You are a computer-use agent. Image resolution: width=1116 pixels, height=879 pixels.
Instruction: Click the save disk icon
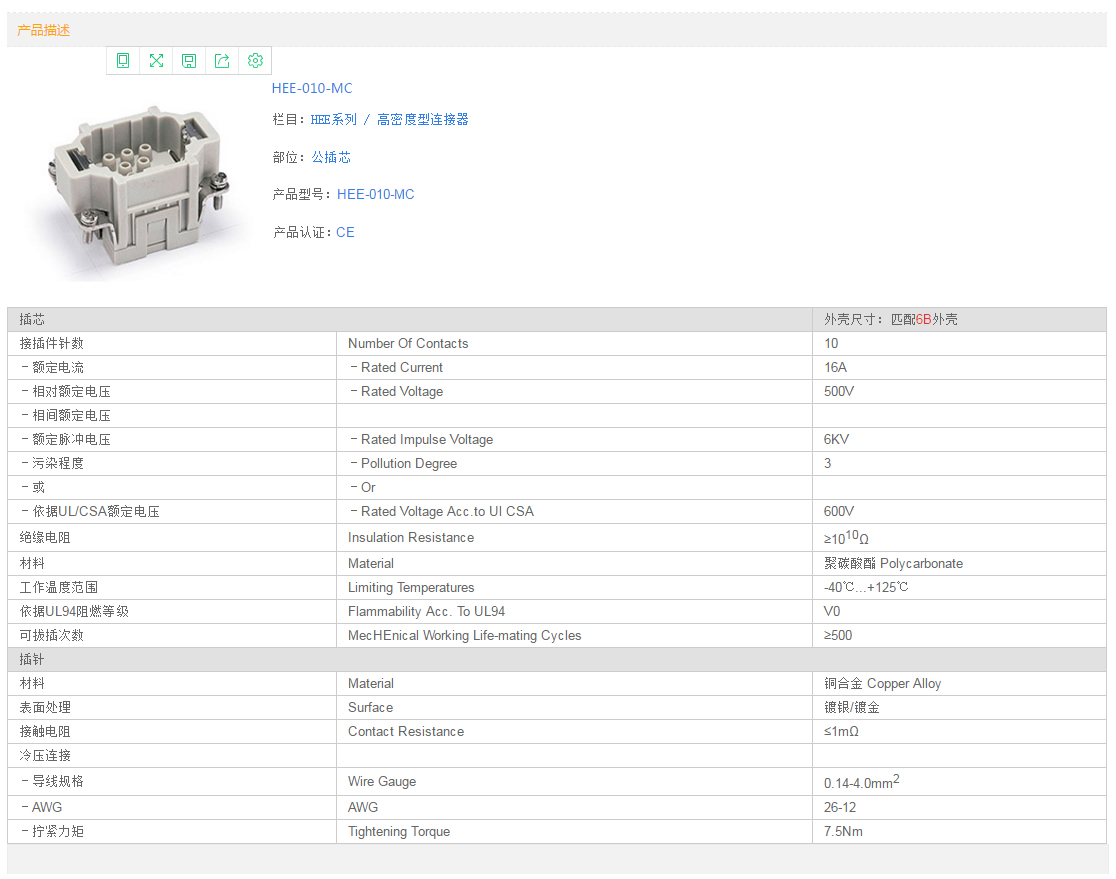189,61
